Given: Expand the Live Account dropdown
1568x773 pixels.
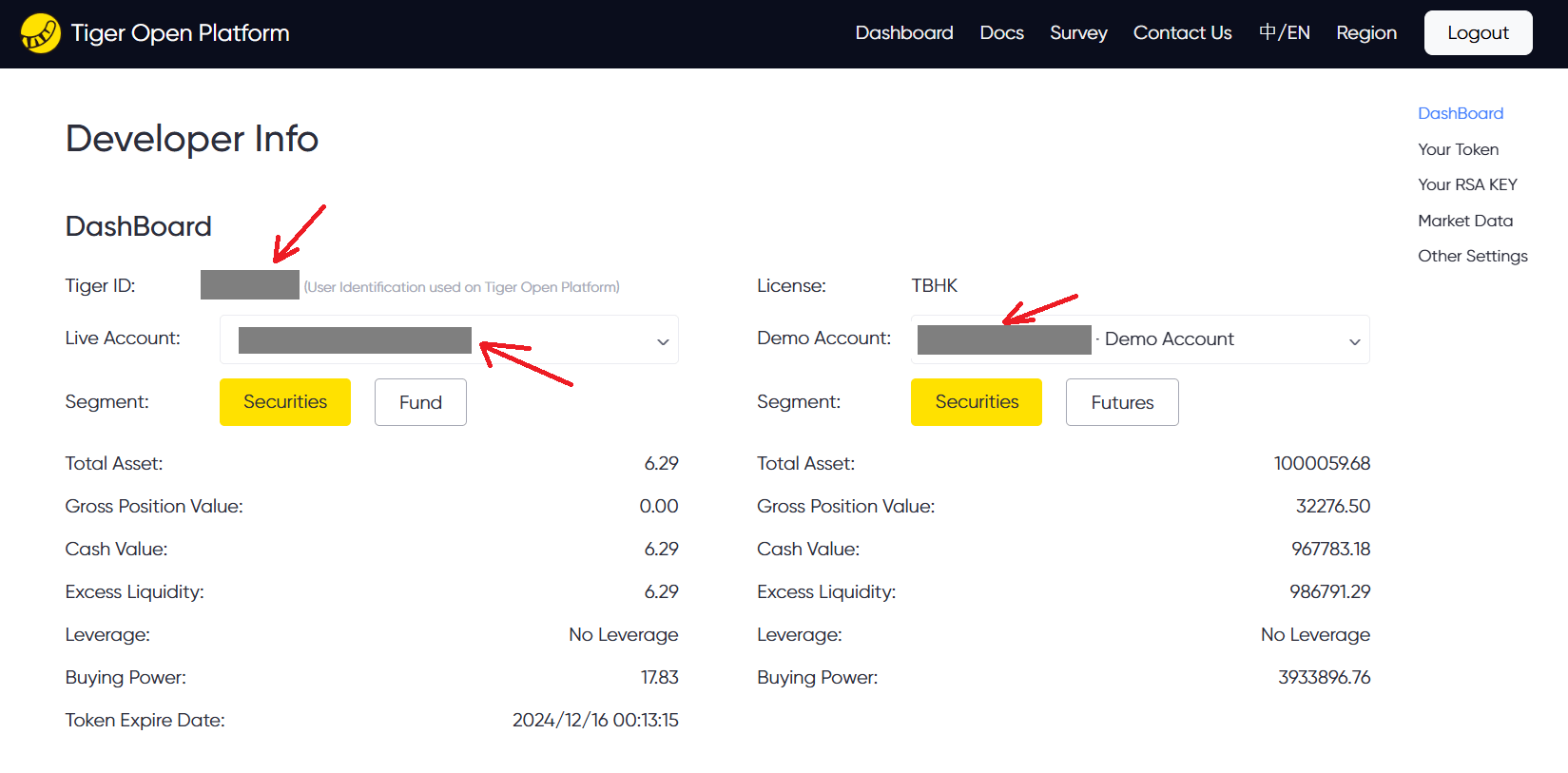Looking at the screenshot, I should pyautogui.click(x=449, y=339).
